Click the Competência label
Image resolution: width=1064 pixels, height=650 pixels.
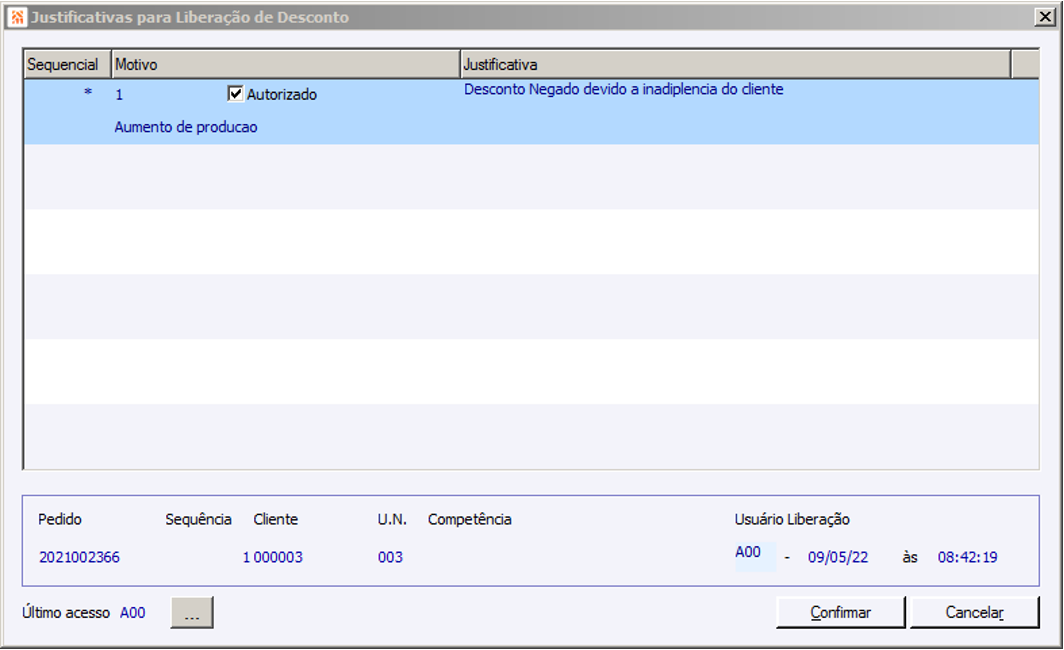(x=470, y=520)
